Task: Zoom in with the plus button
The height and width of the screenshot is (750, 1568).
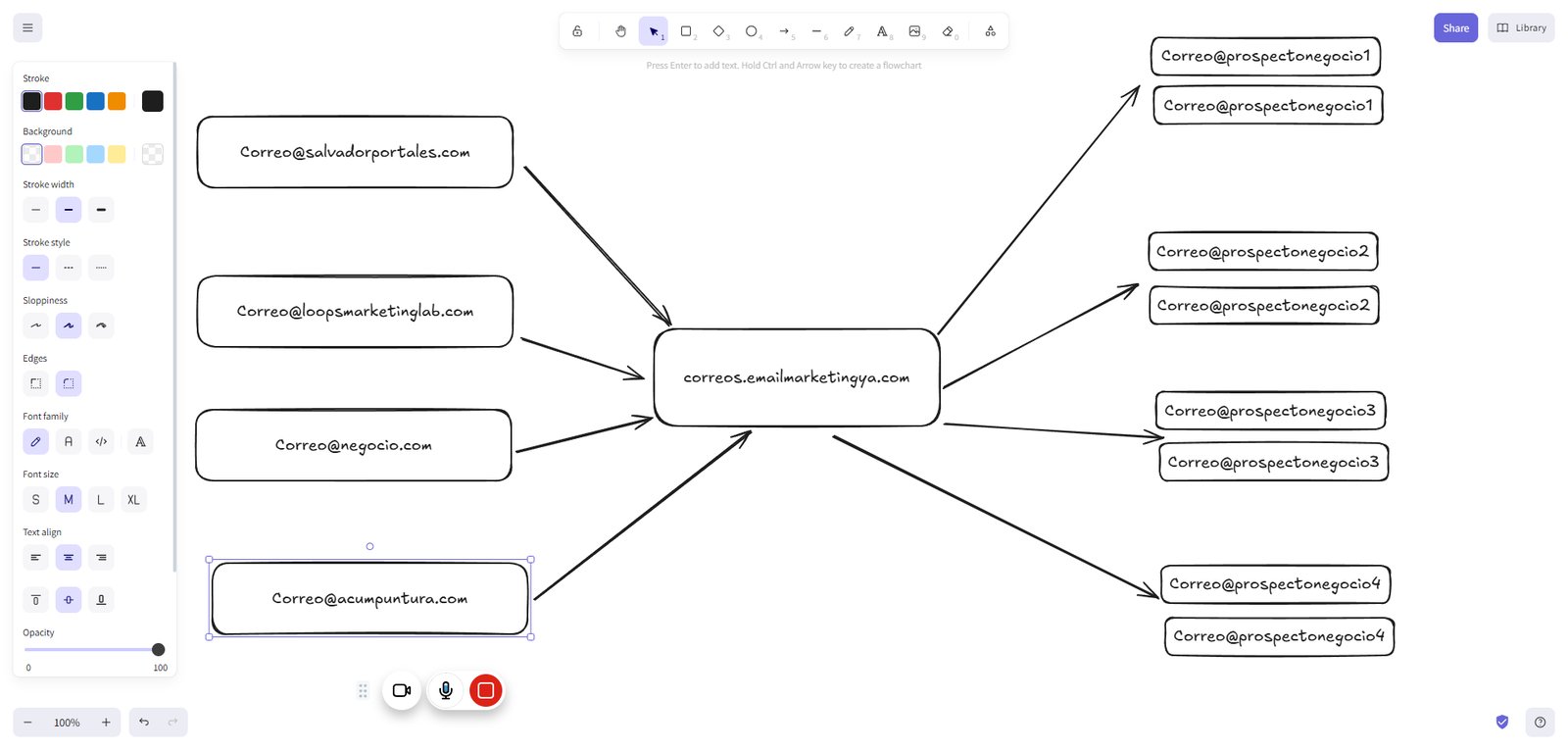Action: click(x=106, y=723)
